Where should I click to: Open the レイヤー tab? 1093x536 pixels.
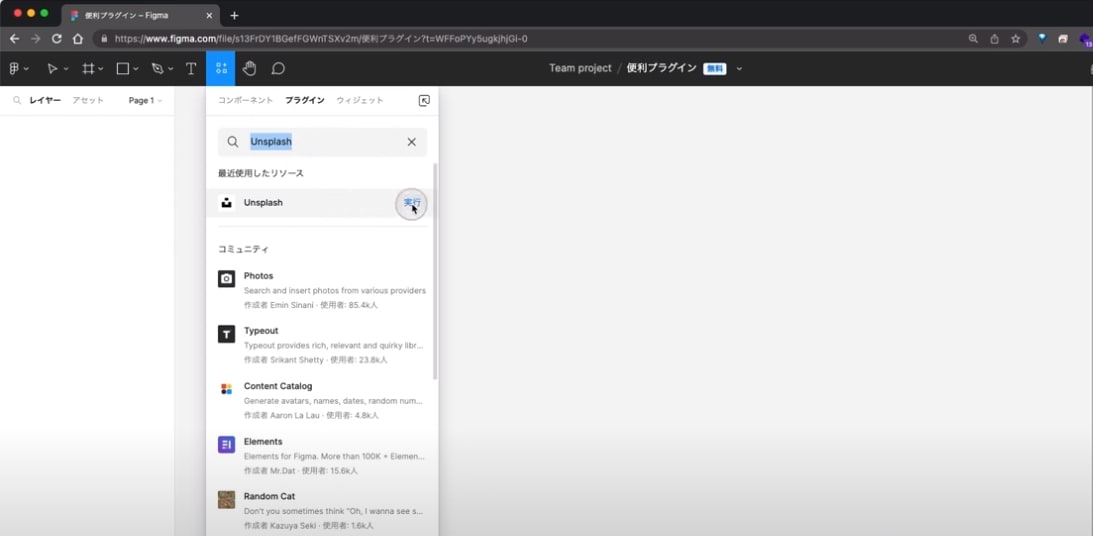pyautogui.click(x=45, y=100)
